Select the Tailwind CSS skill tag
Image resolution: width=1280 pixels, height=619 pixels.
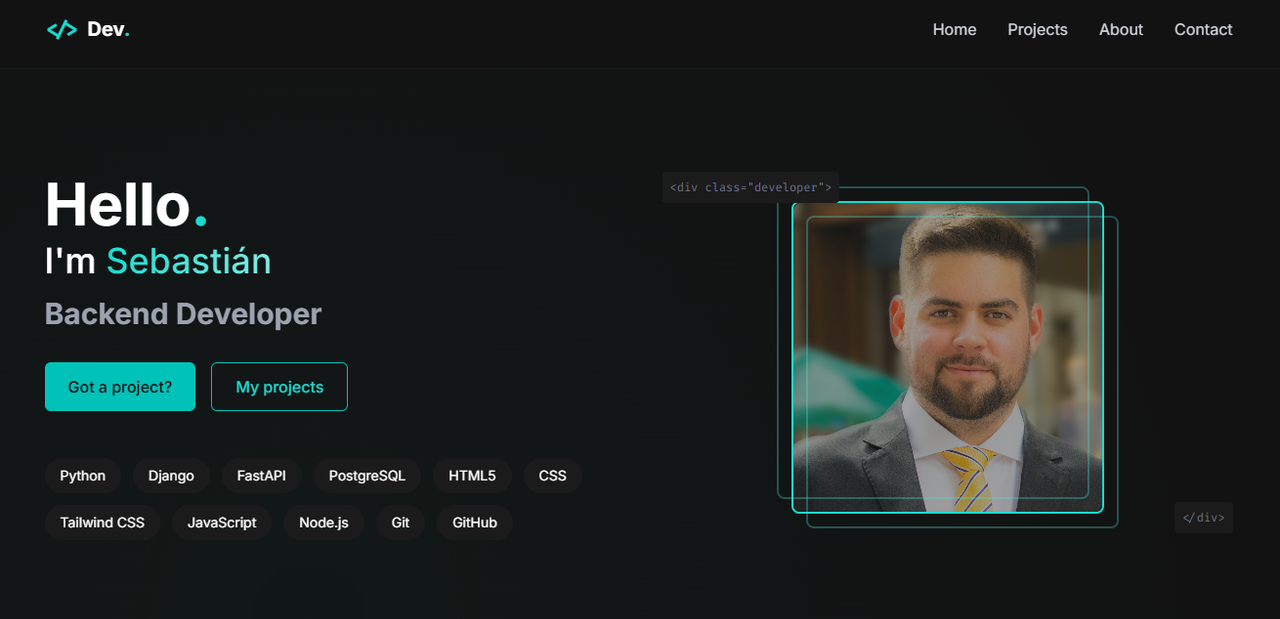(x=102, y=523)
